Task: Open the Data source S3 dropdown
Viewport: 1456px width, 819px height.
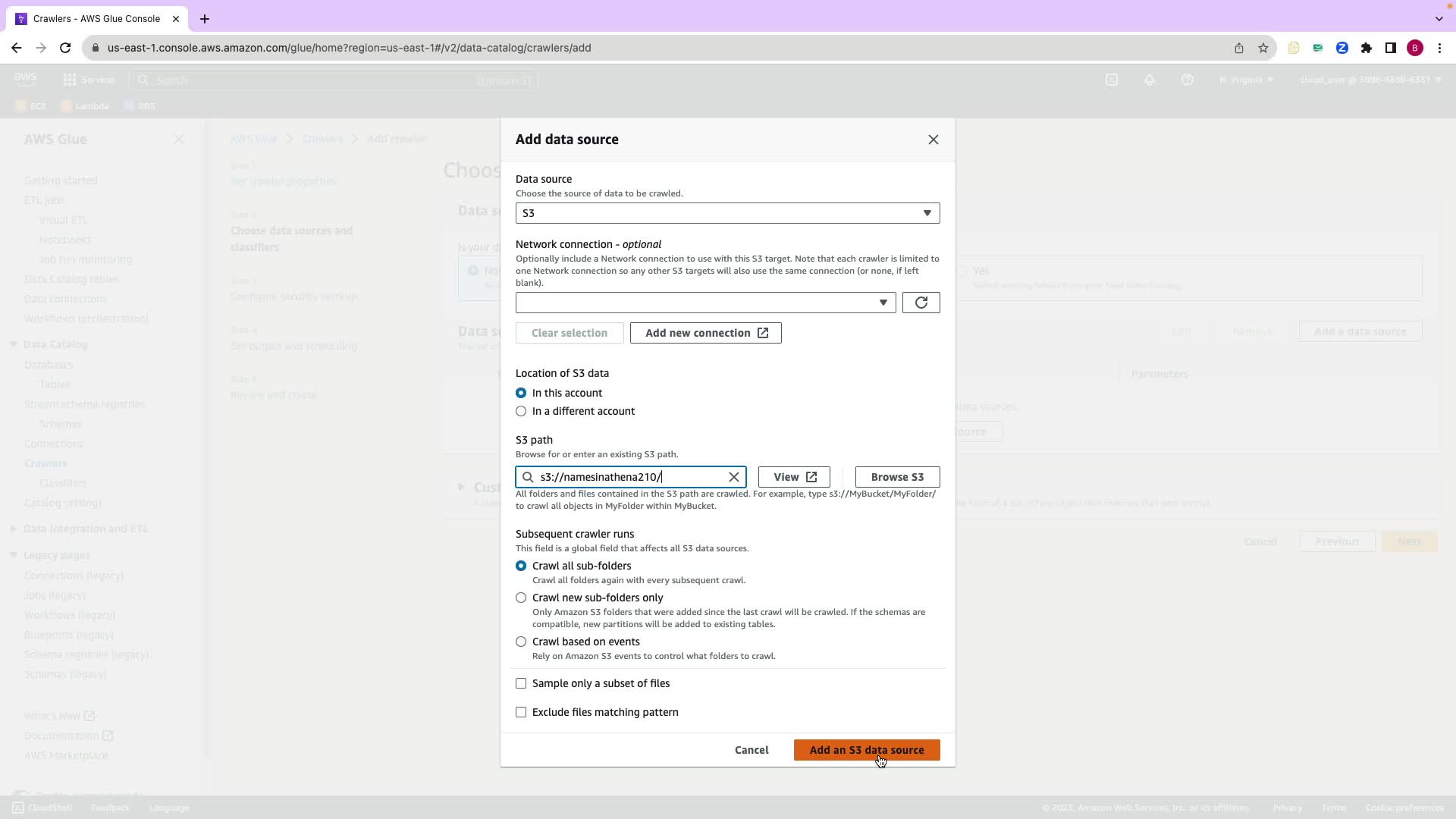Action: 726,213
